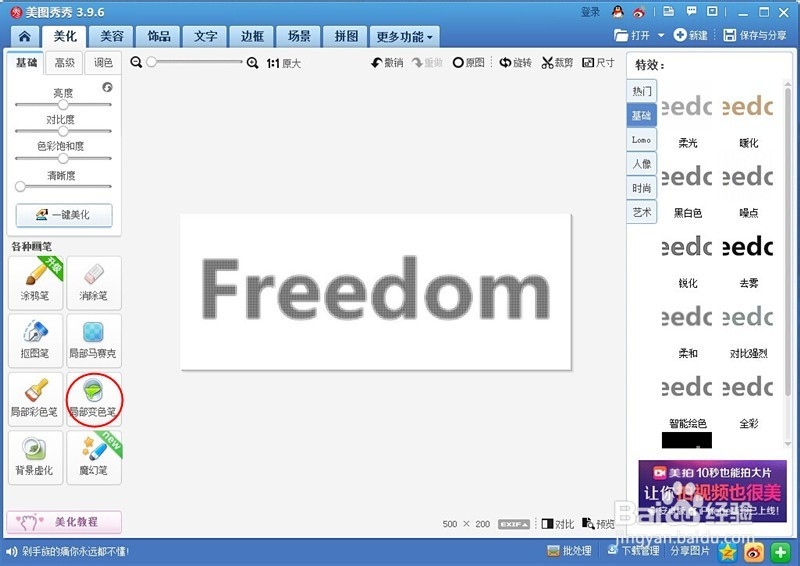Screen dimensions: 800x566
Task: Click 保存与分享 save and share
Action: point(755,35)
